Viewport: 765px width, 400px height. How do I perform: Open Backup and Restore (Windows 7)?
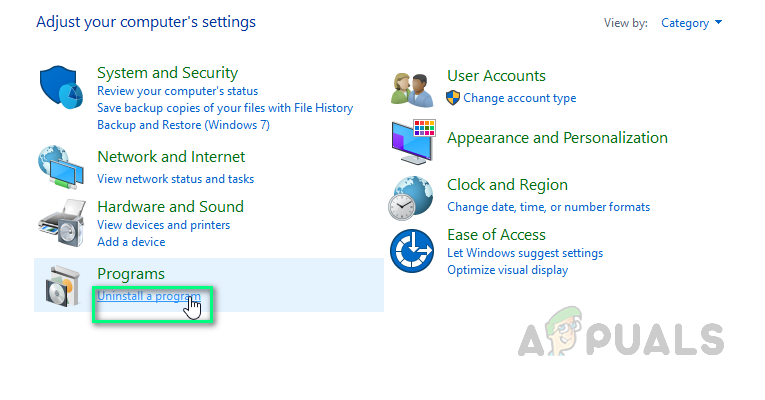(x=183, y=125)
